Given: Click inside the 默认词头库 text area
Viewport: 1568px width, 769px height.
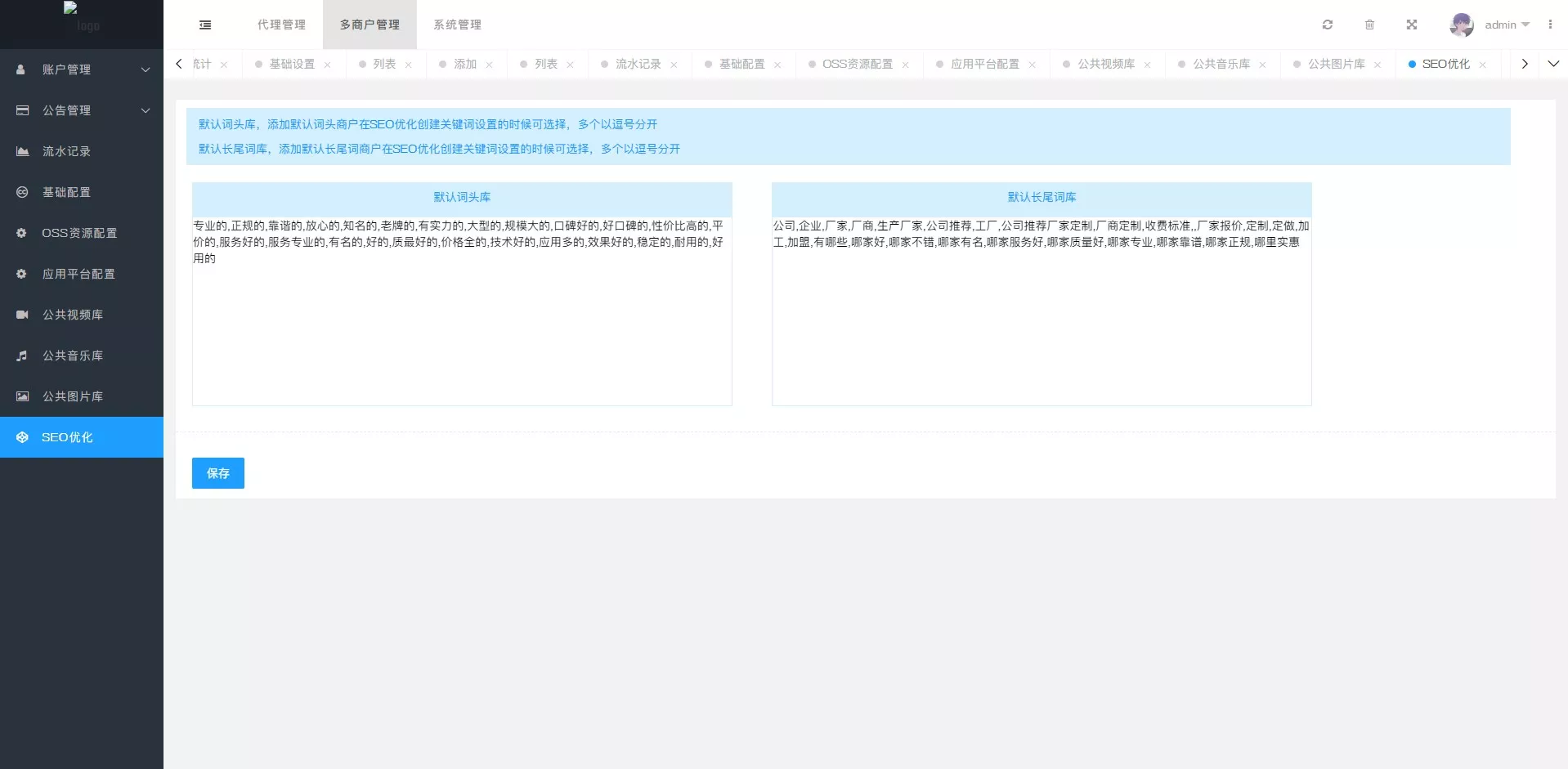Looking at the screenshot, I should tap(462, 327).
